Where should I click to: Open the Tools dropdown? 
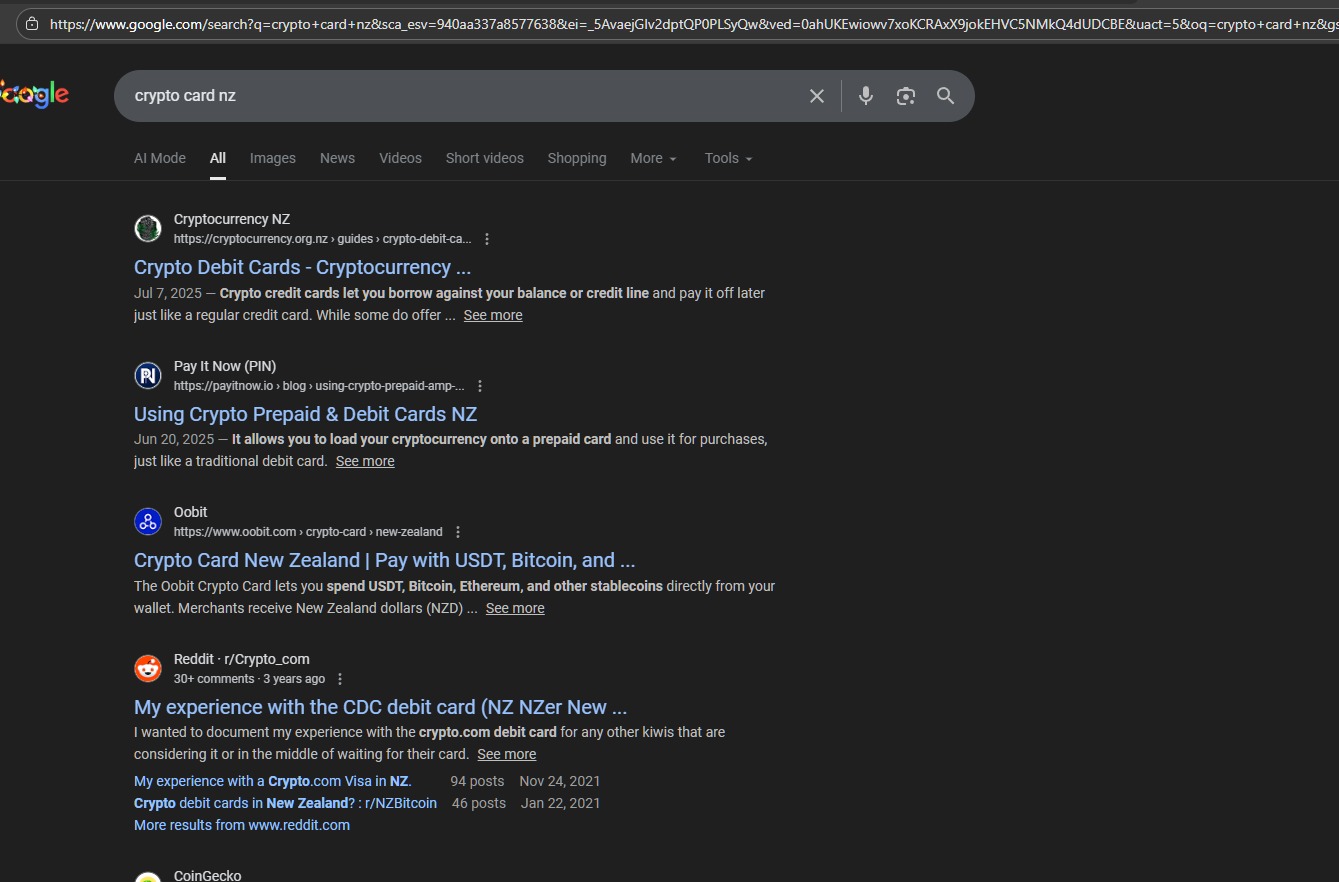[x=728, y=158]
